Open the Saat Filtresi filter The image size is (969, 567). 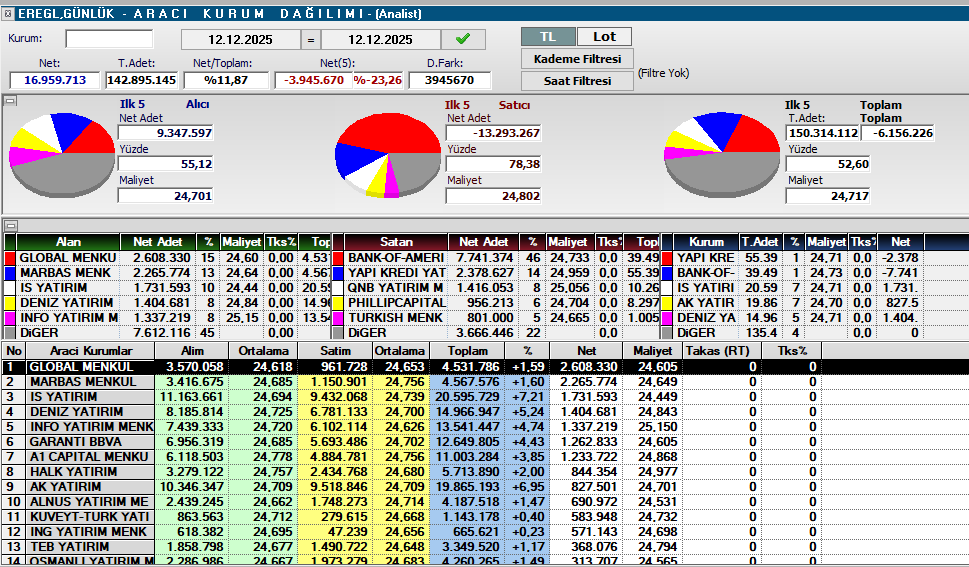[577, 81]
